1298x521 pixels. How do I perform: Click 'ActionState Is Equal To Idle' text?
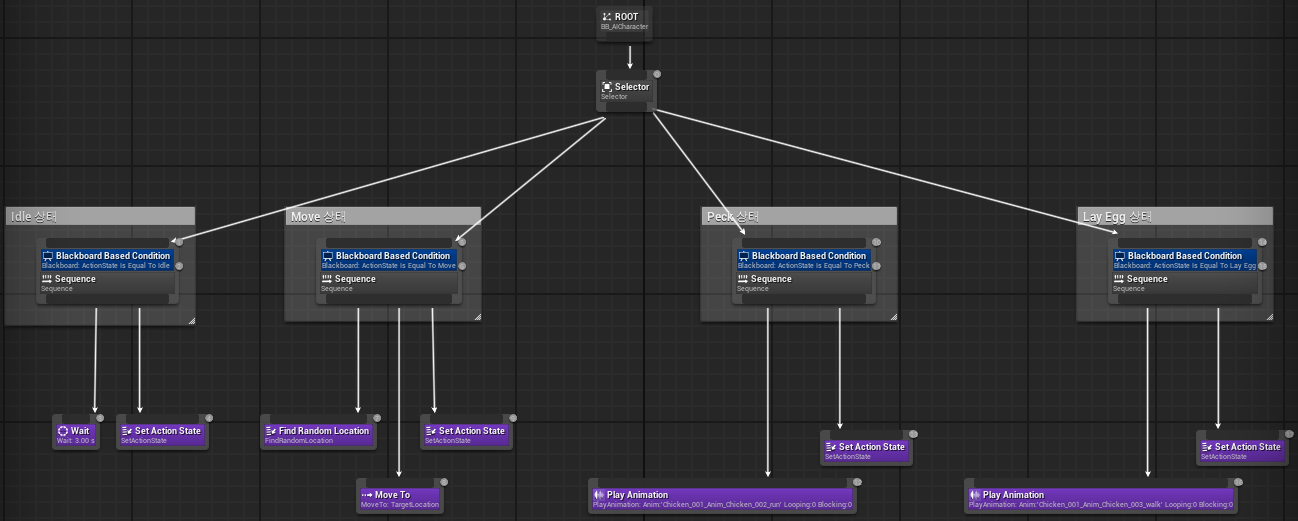(125, 266)
